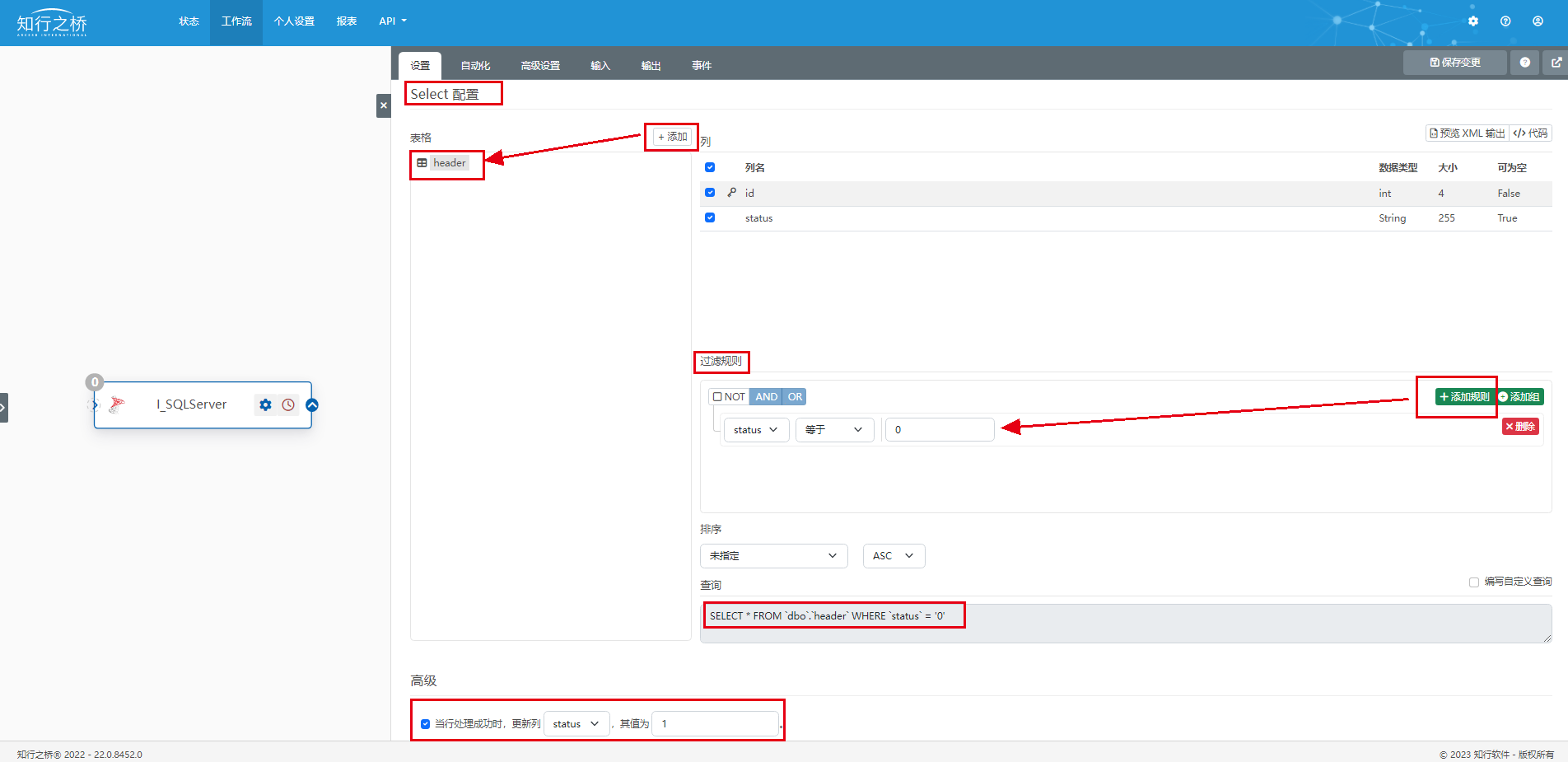Screen dimensions: 1568x762
Task: Click the 知行之桥 logo
Action: click(52, 23)
